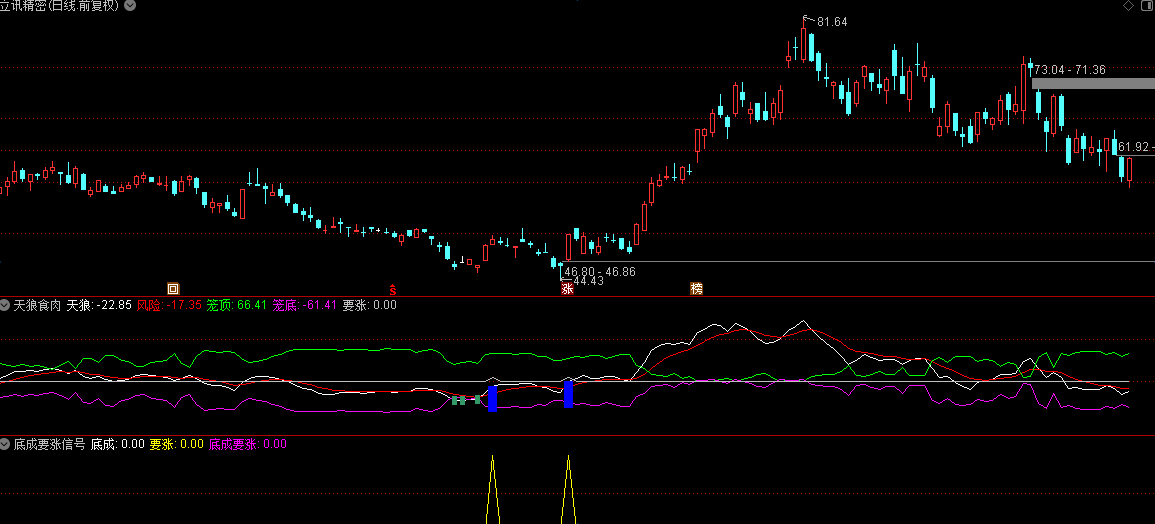Click the second yellow 要涨 spike
Screen dimensions: 1155x524
point(568,489)
